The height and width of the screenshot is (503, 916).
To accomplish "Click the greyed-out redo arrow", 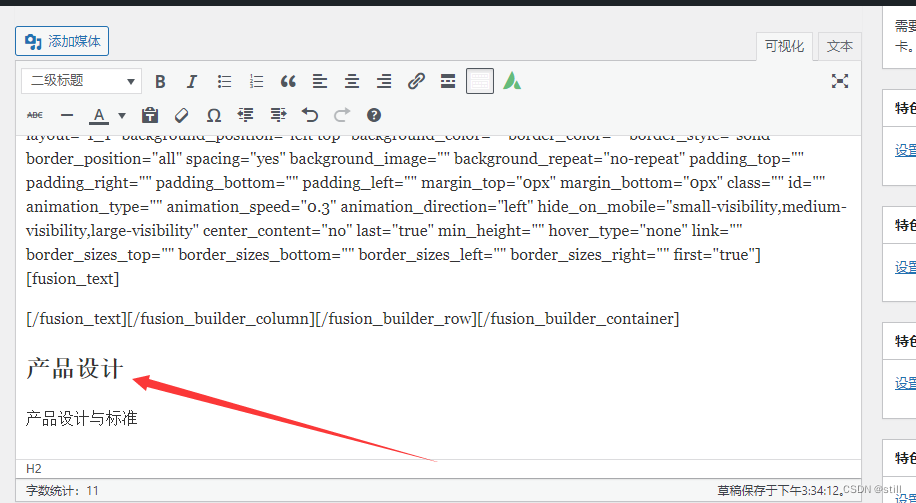I will pyautogui.click(x=342, y=115).
